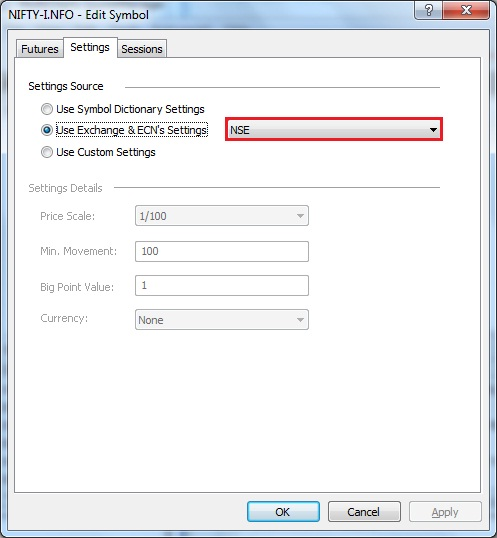Switch to the Futures tab

coord(40,49)
